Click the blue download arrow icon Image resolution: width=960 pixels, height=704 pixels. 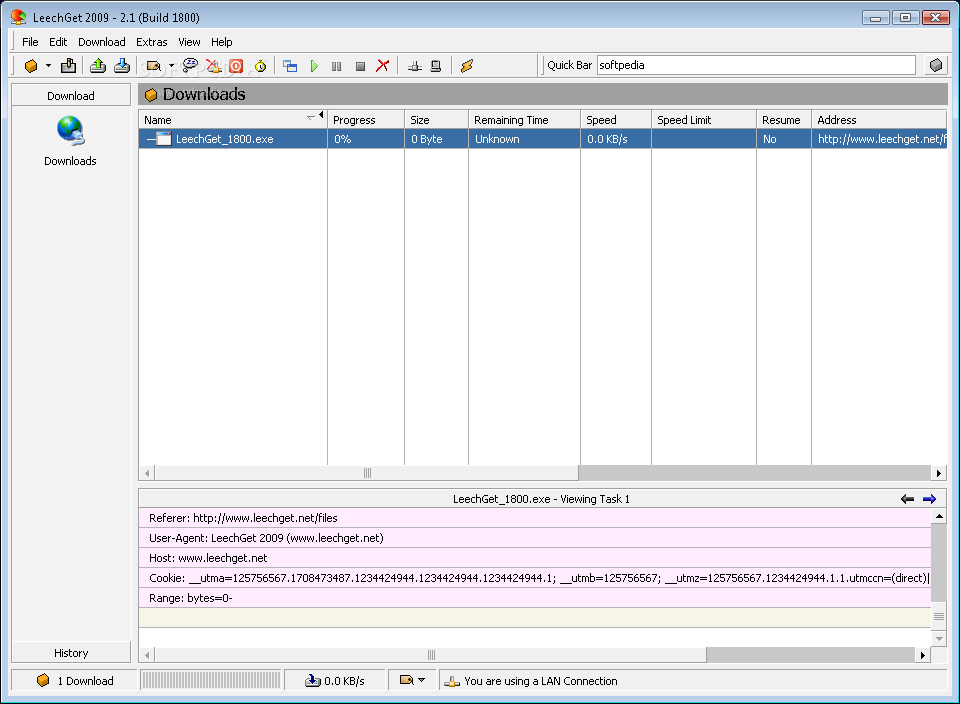coord(122,66)
